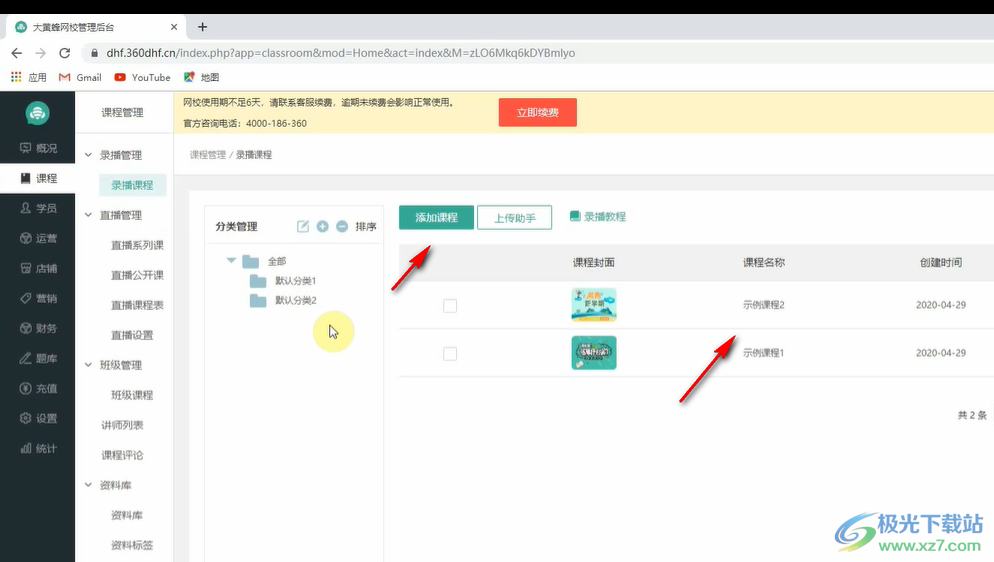Click the 上传助手 button

pyautogui.click(x=514, y=217)
